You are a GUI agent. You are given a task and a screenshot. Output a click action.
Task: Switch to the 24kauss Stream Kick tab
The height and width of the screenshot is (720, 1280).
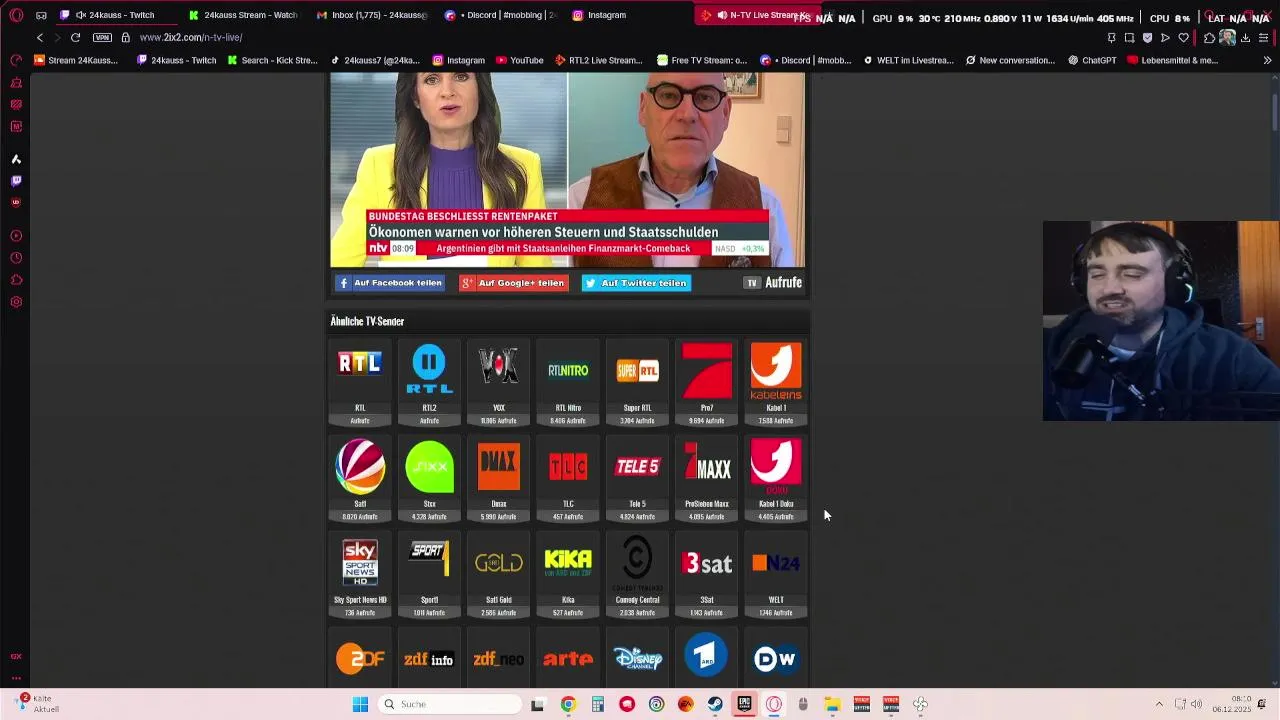(x=244, y=15)
